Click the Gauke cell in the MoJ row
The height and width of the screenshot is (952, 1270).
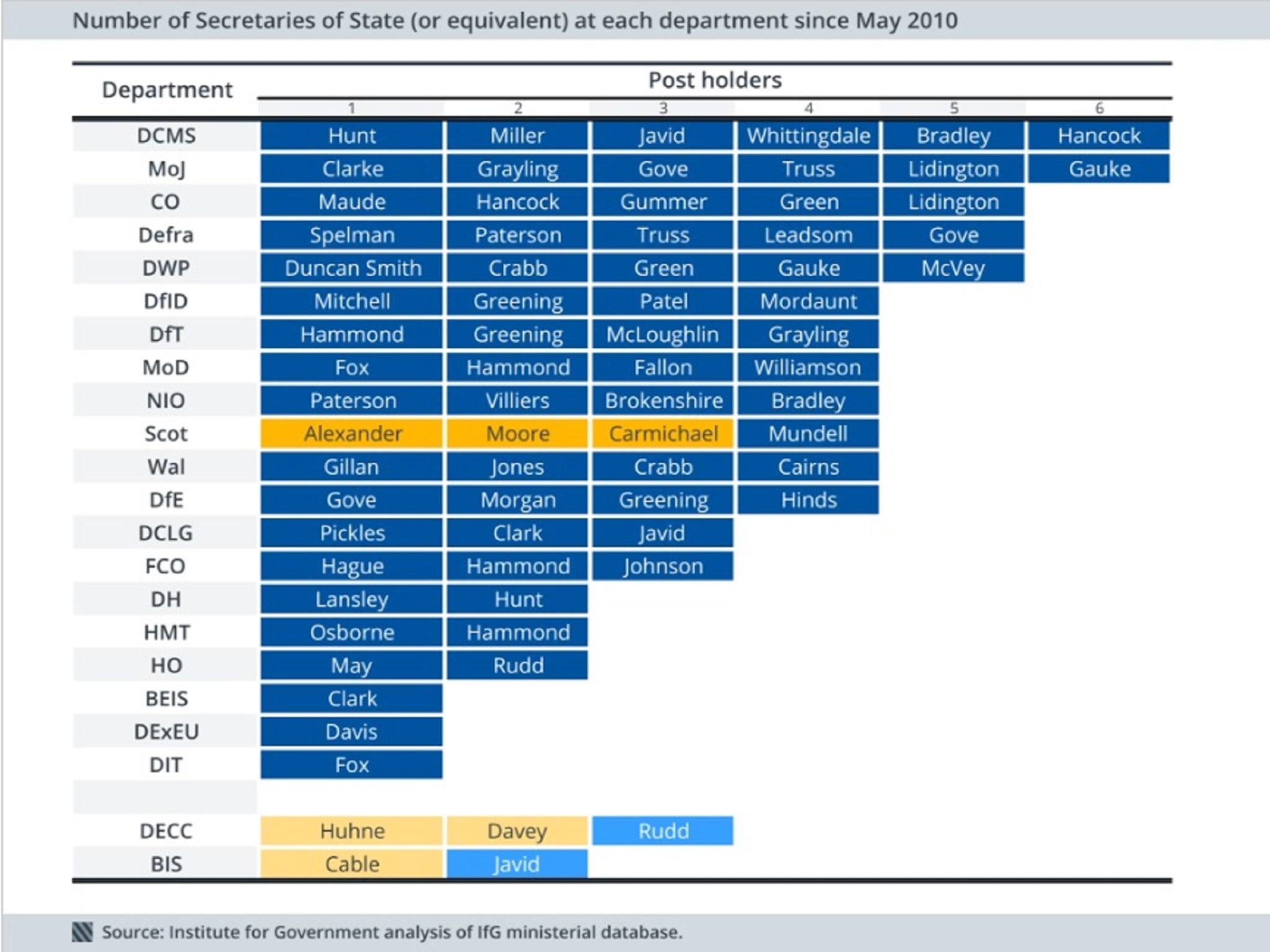pos(1099,169)
